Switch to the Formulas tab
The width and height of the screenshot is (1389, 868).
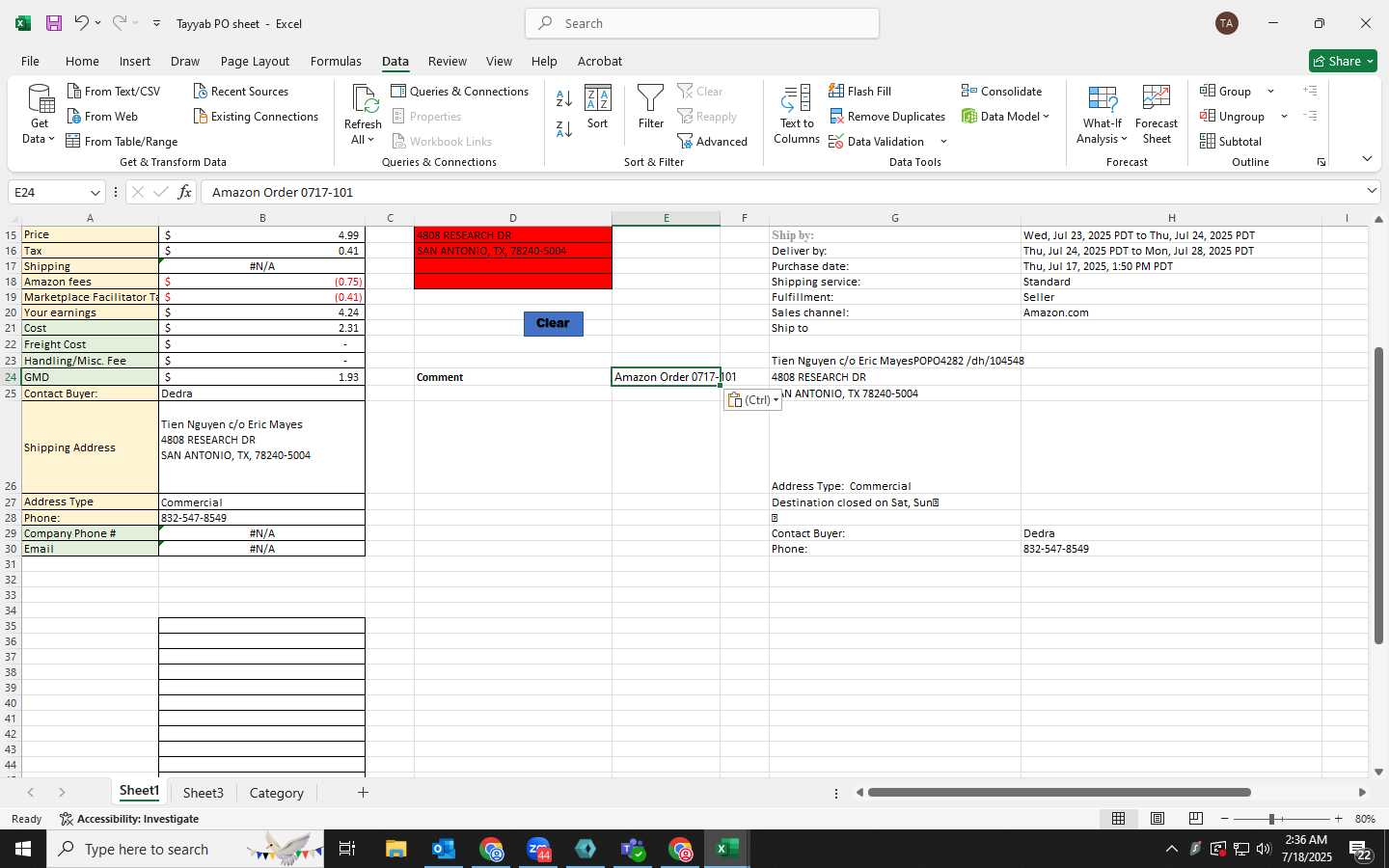[336, 61]
